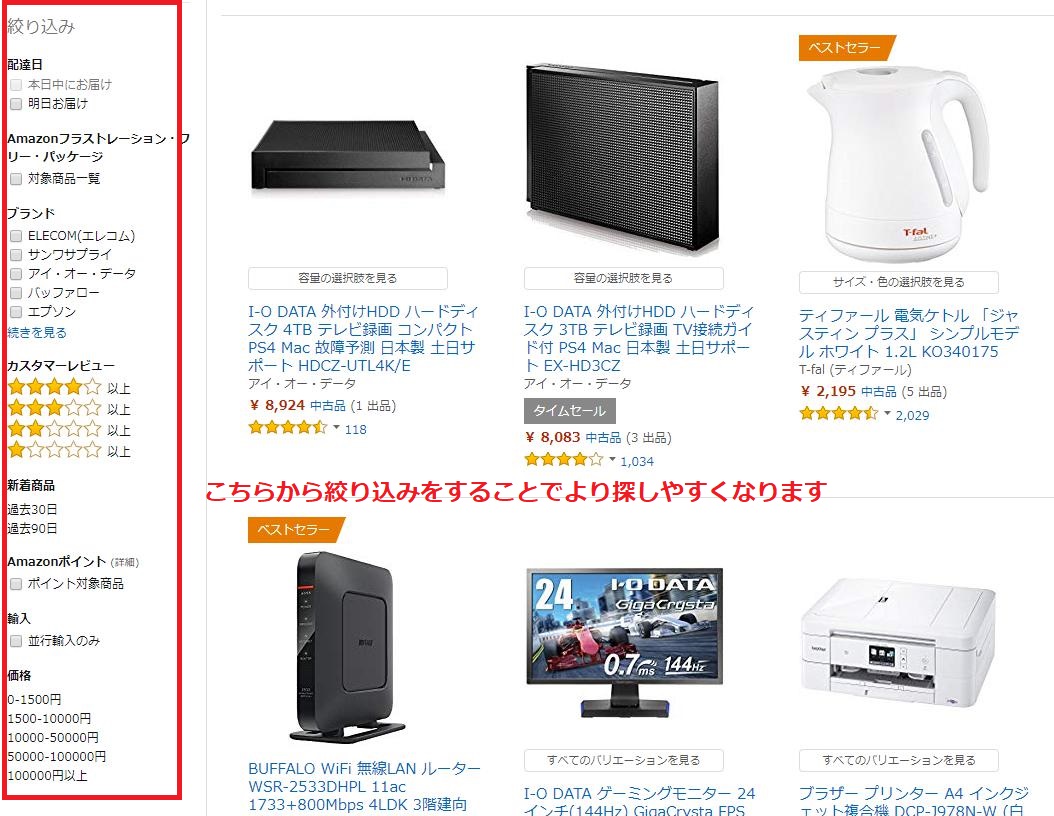Choose the 1500-10000円 price range
Image resolution: width=1054 pixels, height=816 pixels.
(49, 719)
